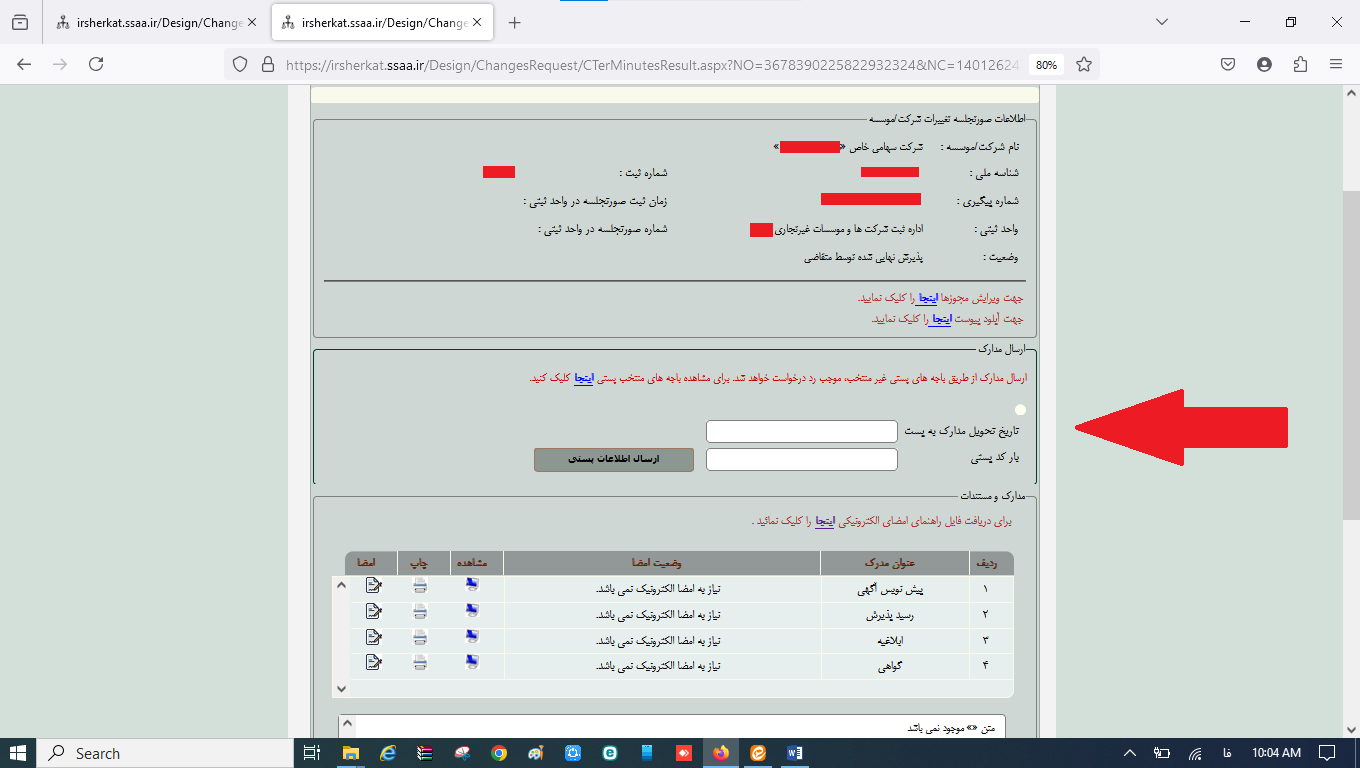Open the Windows Start menu

[18, 753]
